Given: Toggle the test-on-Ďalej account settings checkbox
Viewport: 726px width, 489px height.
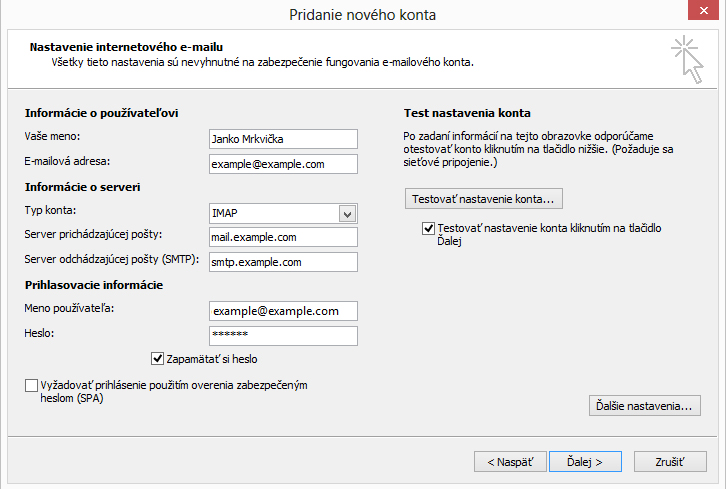Looking at the screenshot, I should [429, 229].
